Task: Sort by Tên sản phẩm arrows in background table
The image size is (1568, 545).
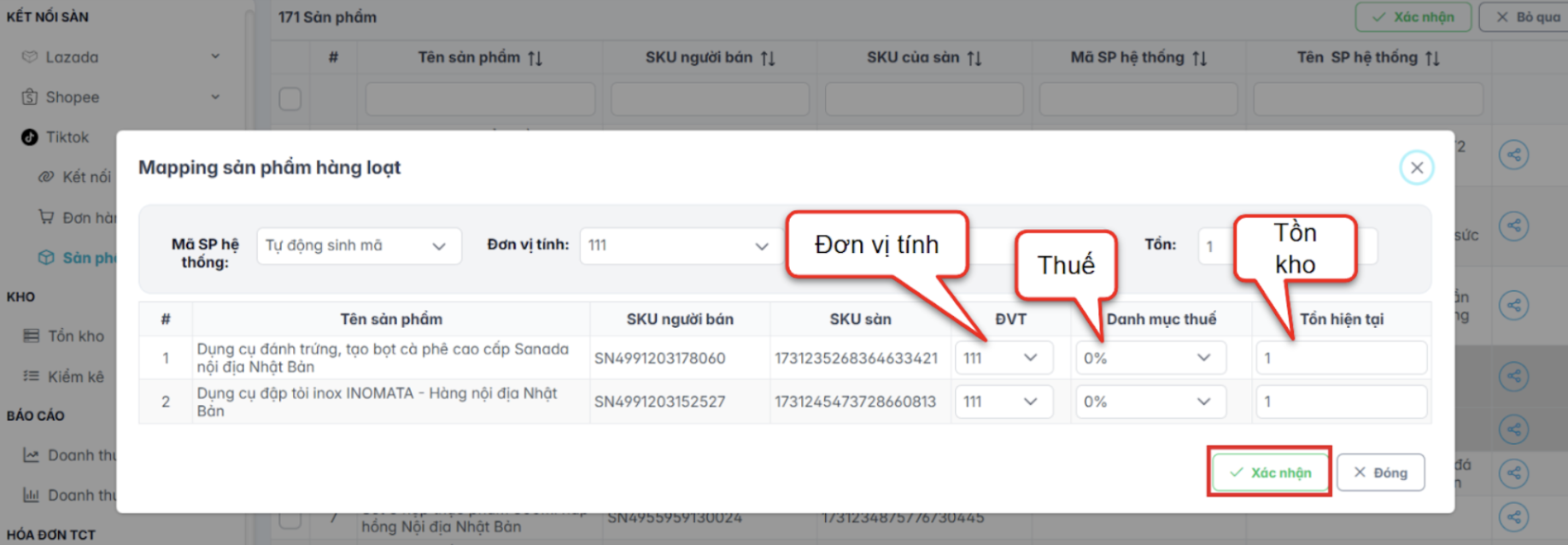Action: click(x=535, y=58)
